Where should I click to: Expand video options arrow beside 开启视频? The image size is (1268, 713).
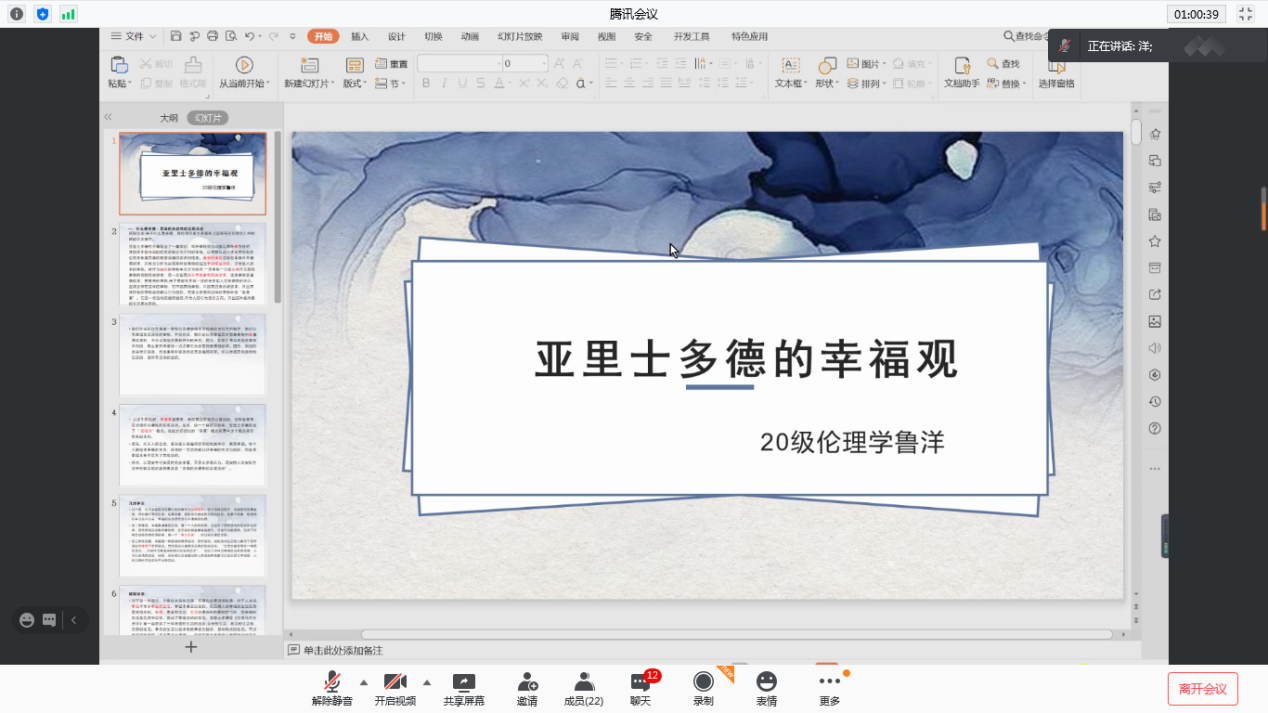click(427, 683)
